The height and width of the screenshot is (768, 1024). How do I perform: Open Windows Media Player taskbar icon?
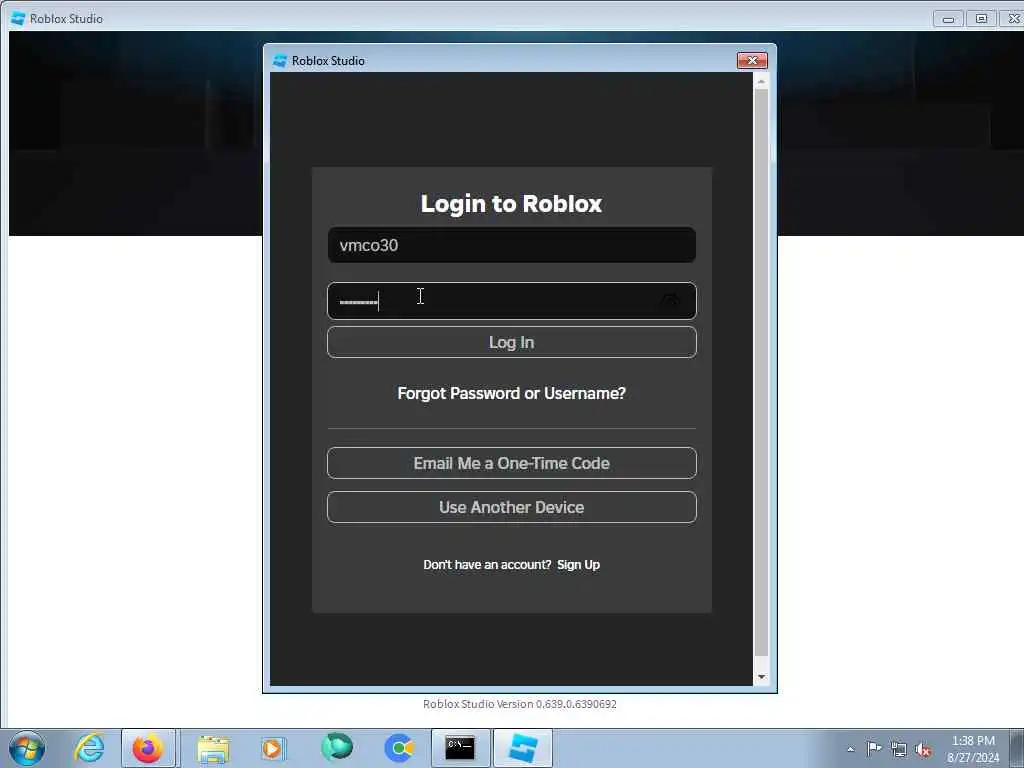(273, 748)
